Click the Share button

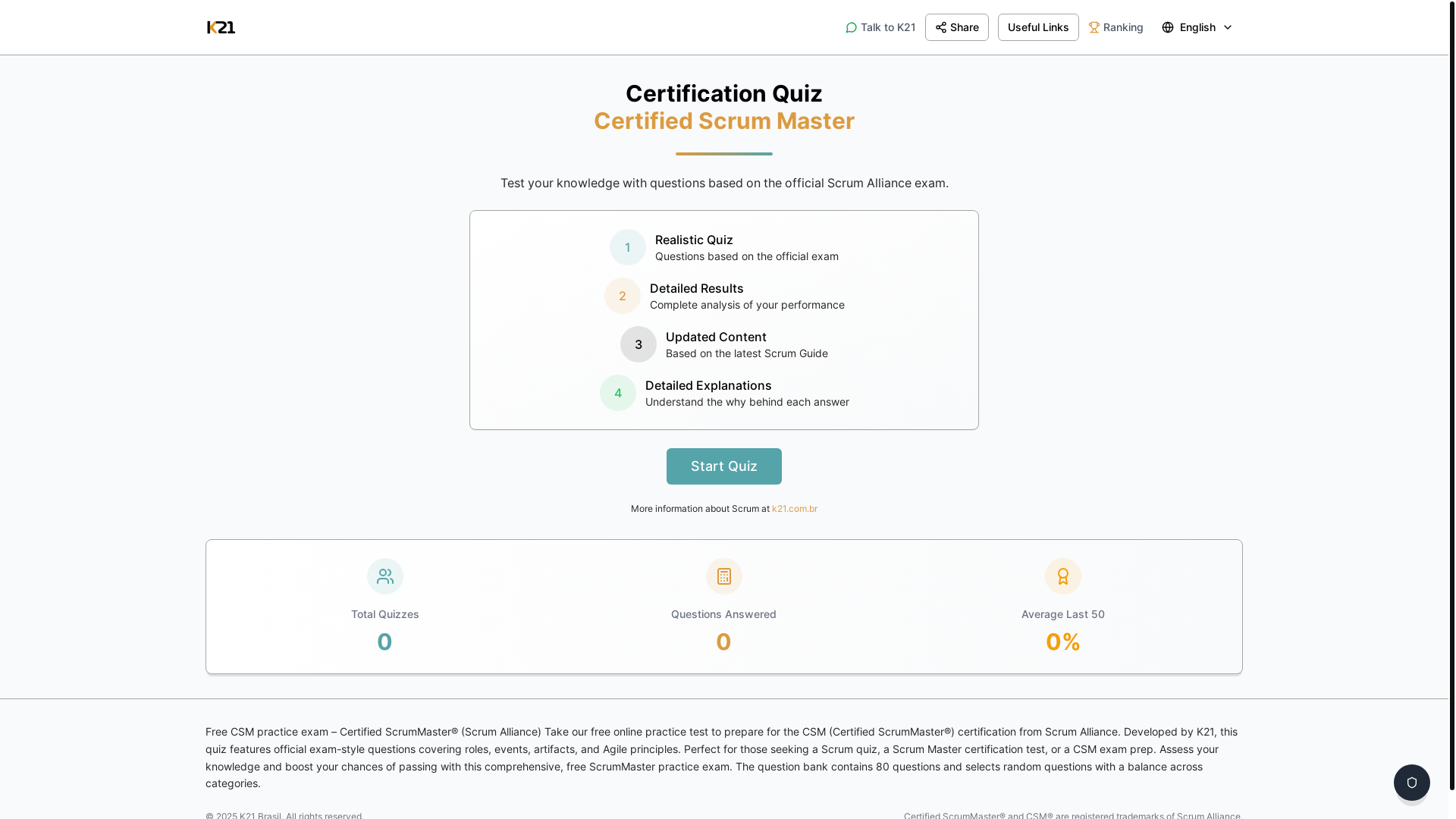click(x=956, y=27)
